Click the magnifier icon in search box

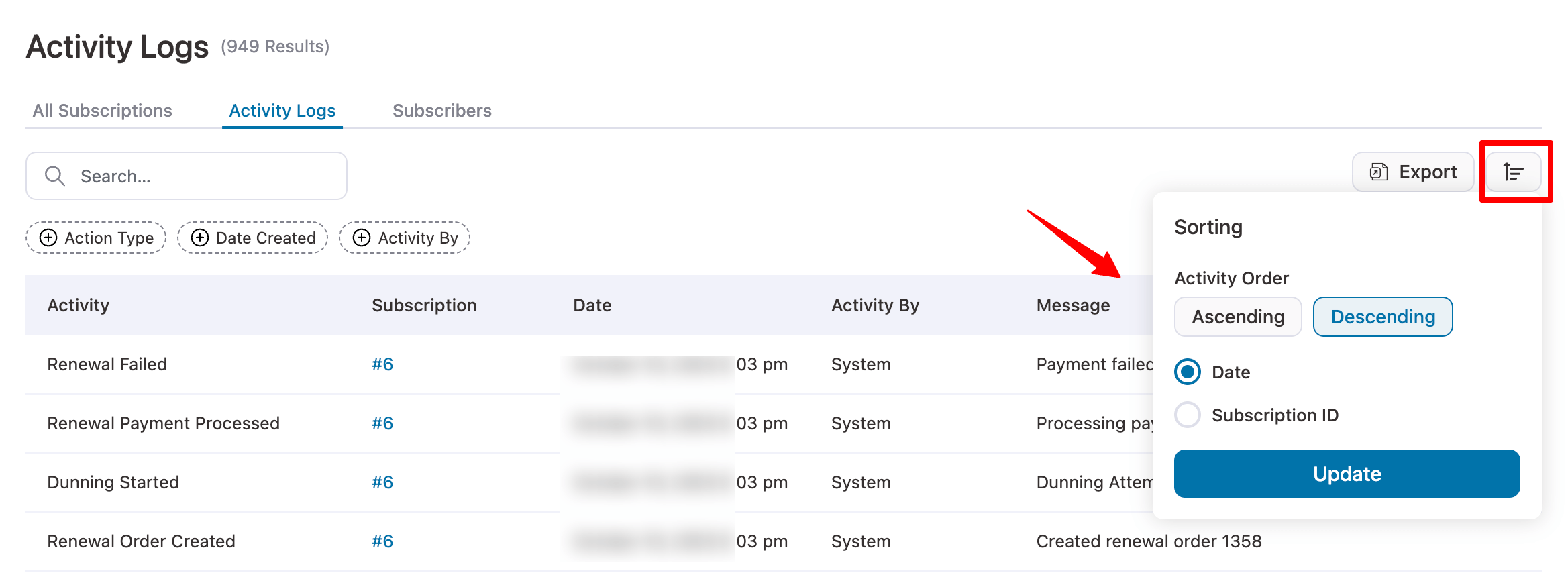coord(54,176)
